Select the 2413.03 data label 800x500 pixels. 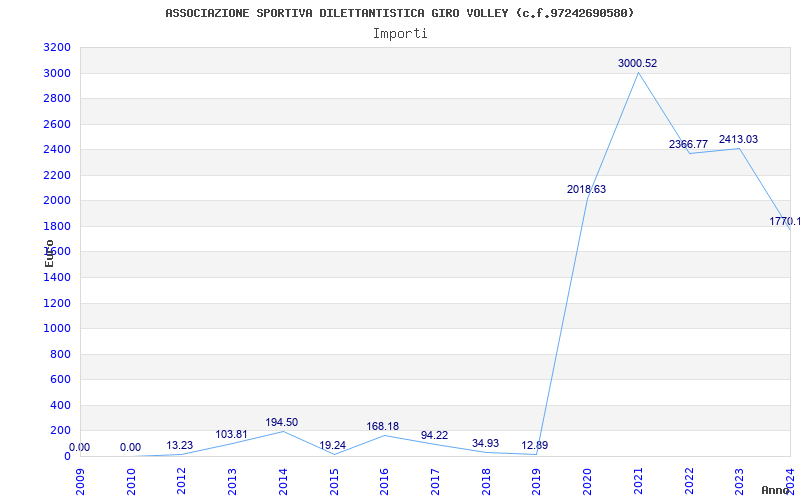[738, 139]
